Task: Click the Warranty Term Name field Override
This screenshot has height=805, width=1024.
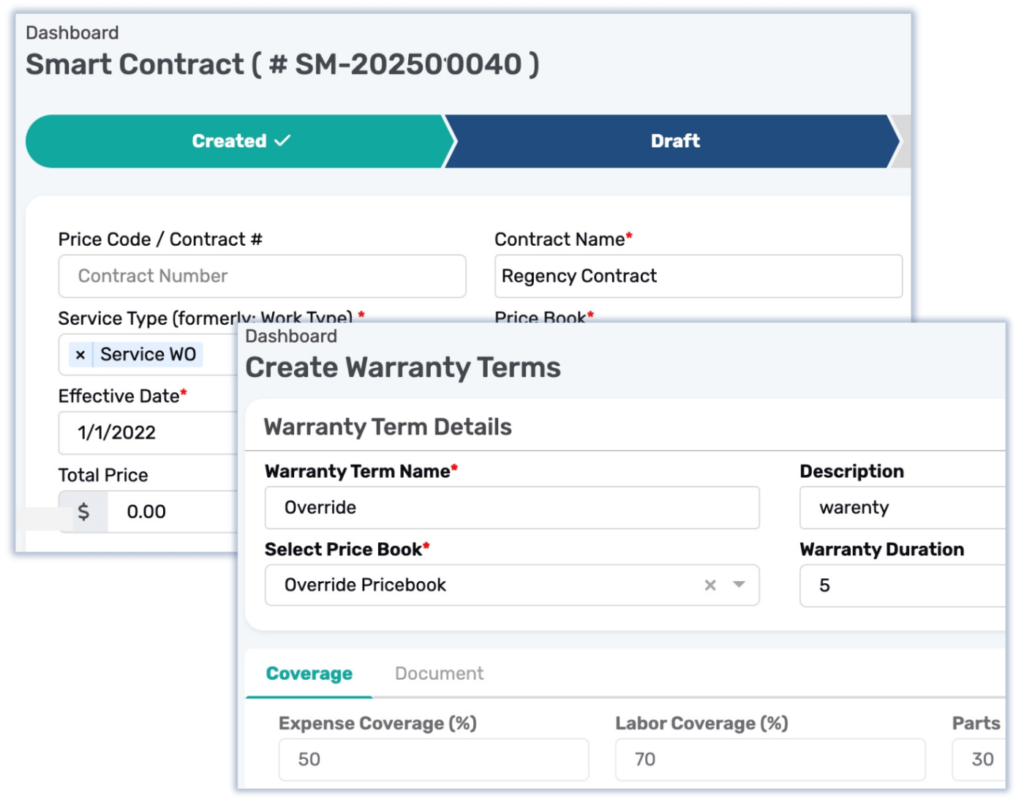Action: point(512,508)
